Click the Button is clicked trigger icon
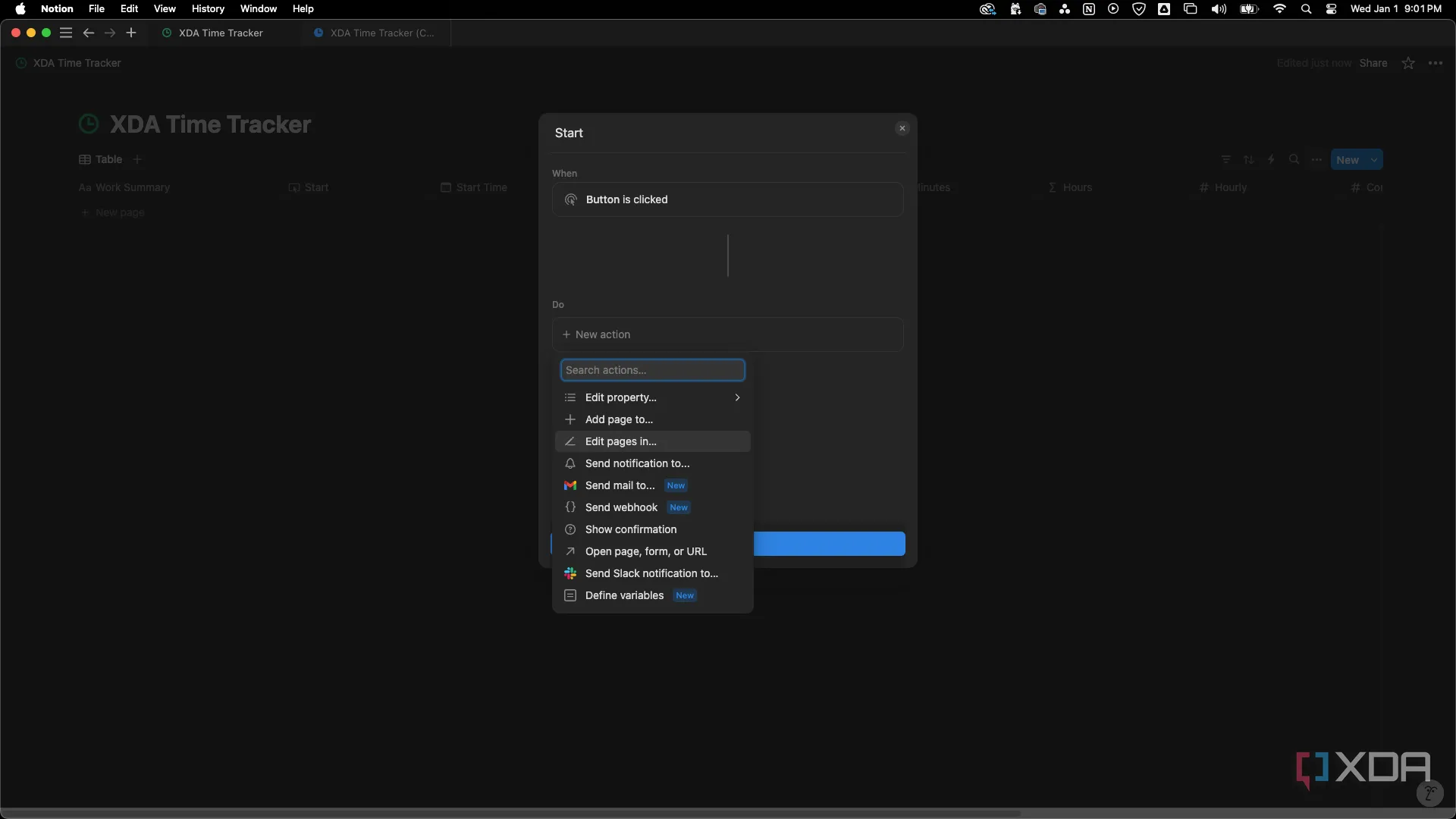 [x=571, y=199]
